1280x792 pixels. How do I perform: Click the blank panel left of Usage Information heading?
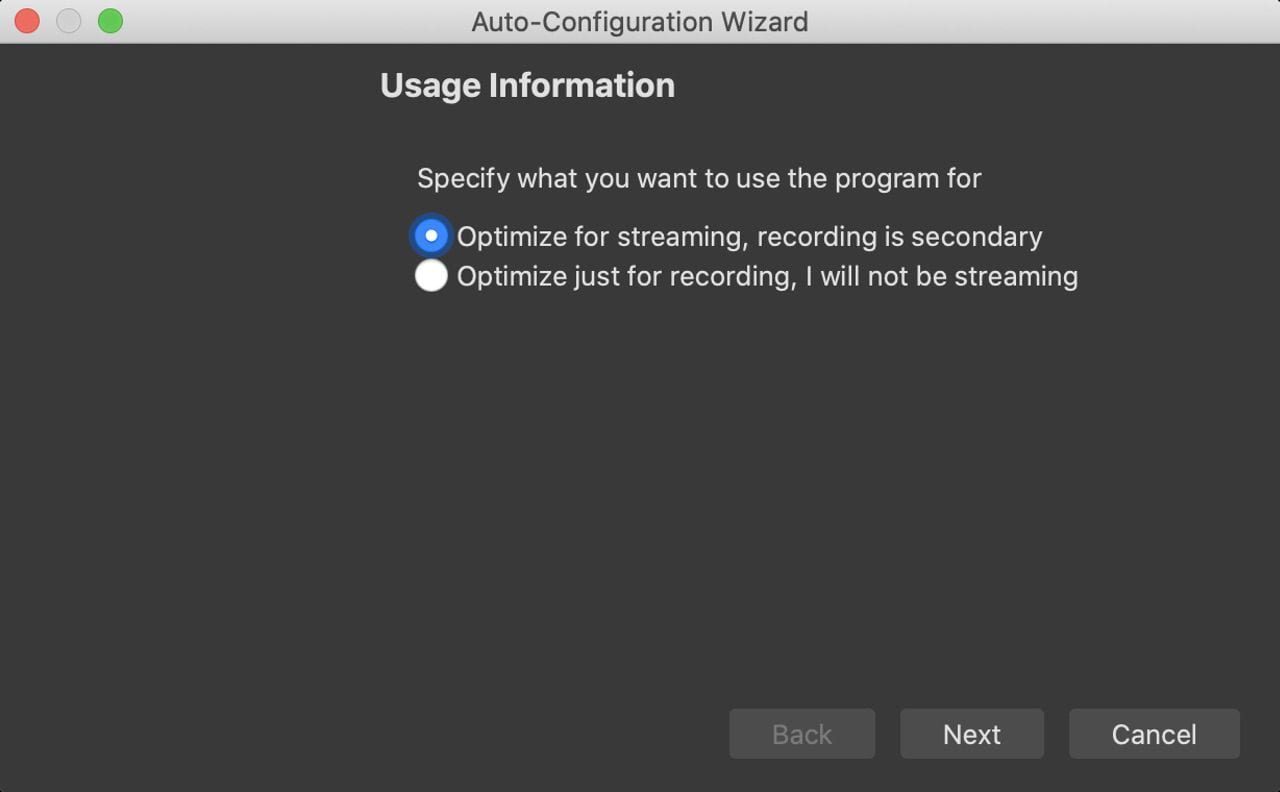point(190,86)
